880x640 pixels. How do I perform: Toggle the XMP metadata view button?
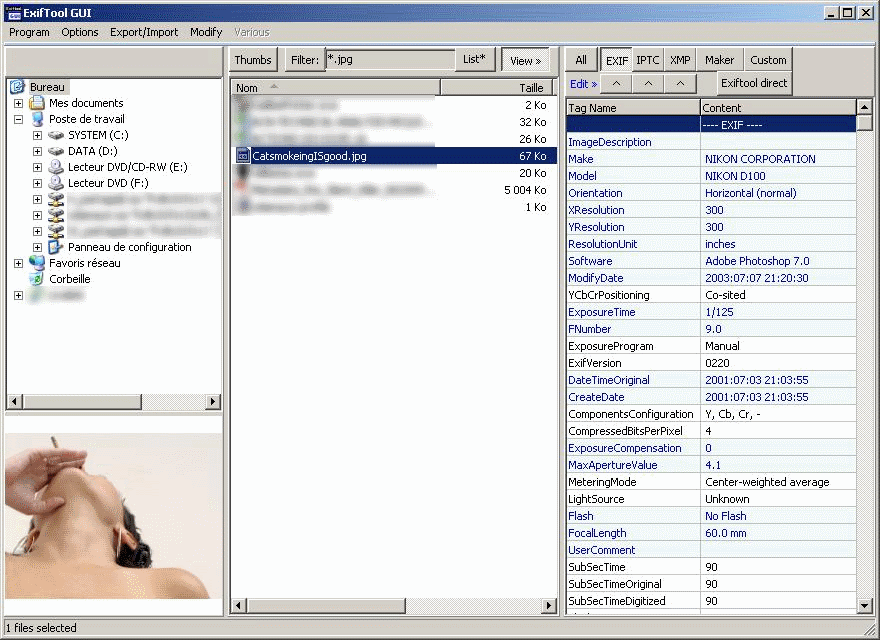tap(680, 60)
